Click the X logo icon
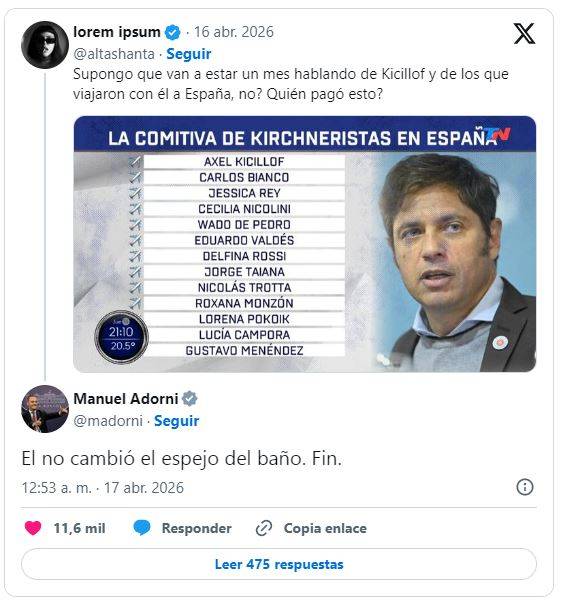 [x=524, y=34]
